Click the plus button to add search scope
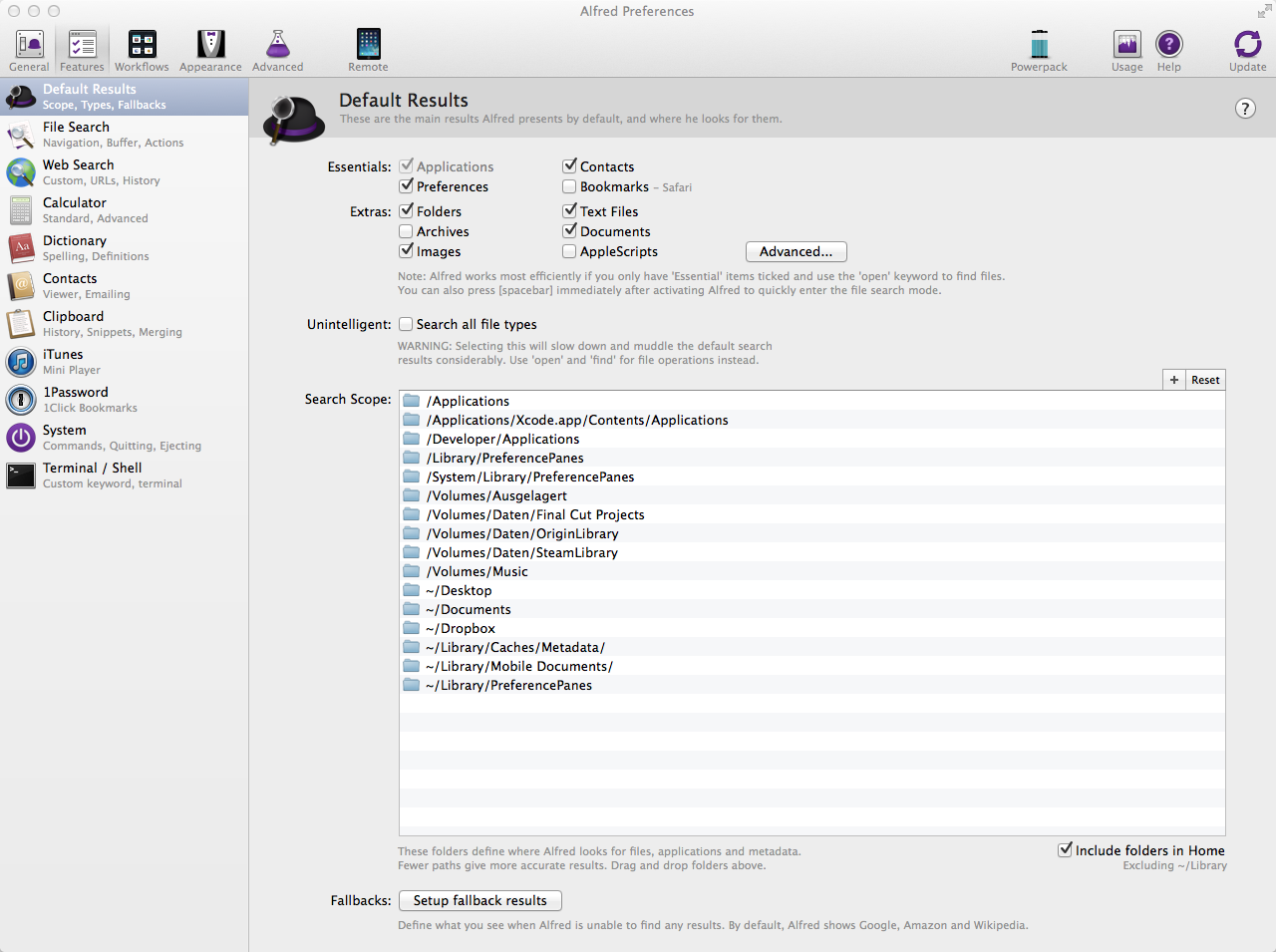This screenshot has width=1276, height=952. tap(1174, 380)
